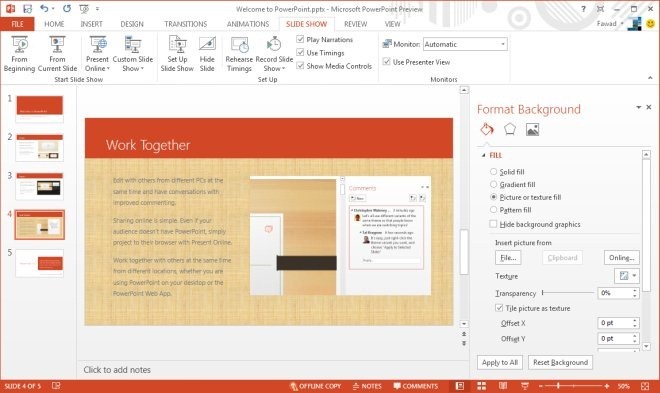This screenshot has width=660, height=393.
Task: Select Solid fill option
Action: pos(493,172)
